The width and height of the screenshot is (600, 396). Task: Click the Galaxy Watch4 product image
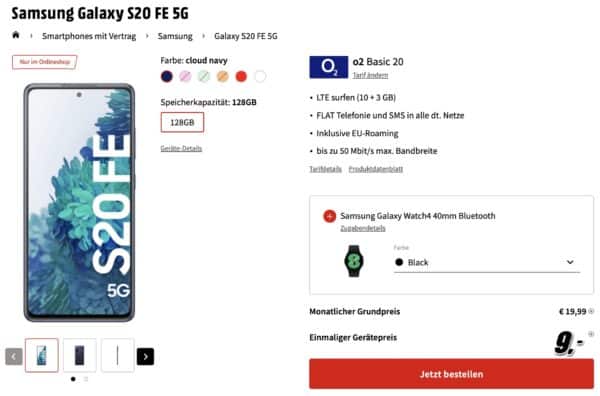point(354,261)
